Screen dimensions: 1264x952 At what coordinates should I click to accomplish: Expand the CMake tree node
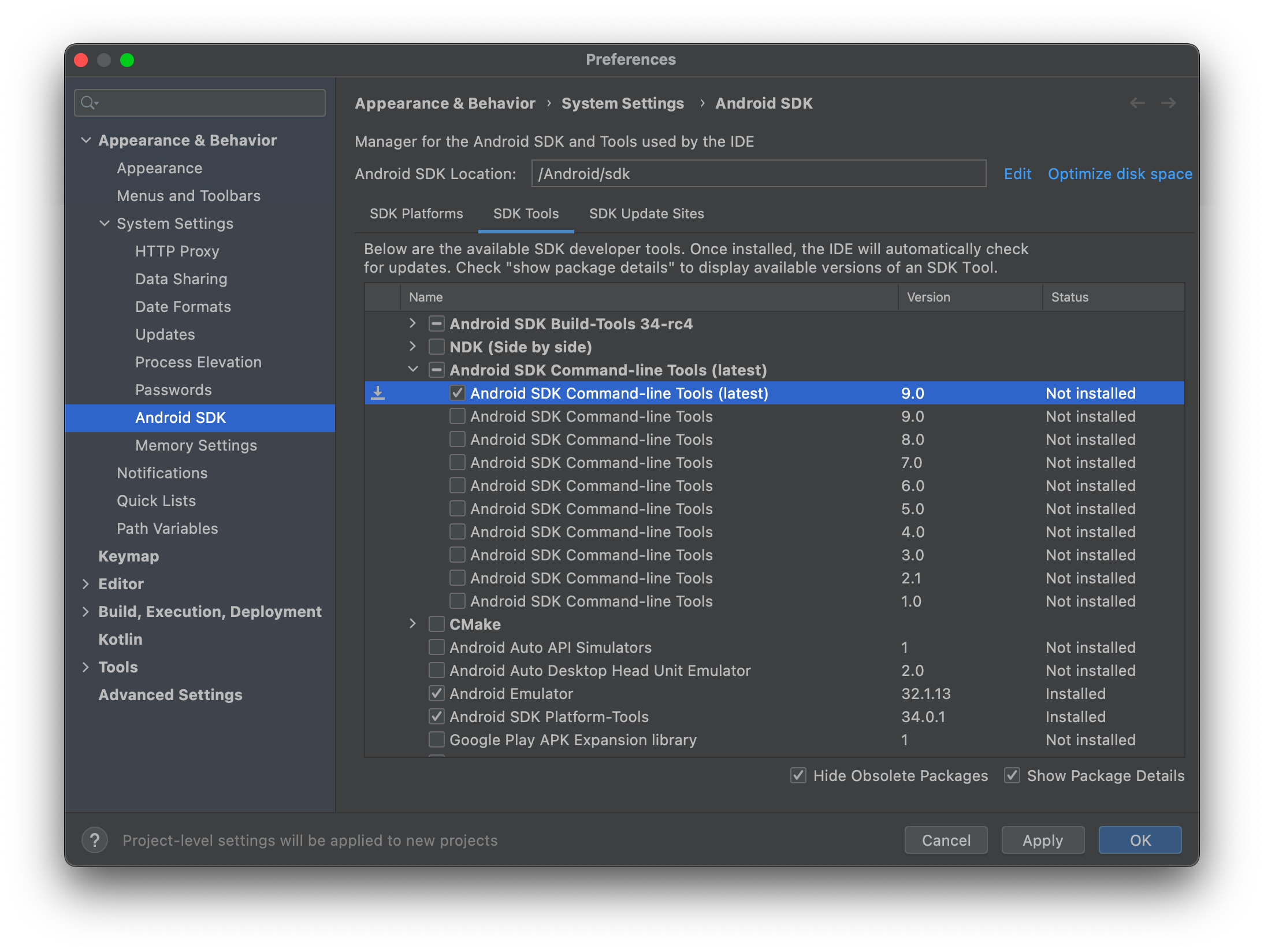tap(412, 624)
